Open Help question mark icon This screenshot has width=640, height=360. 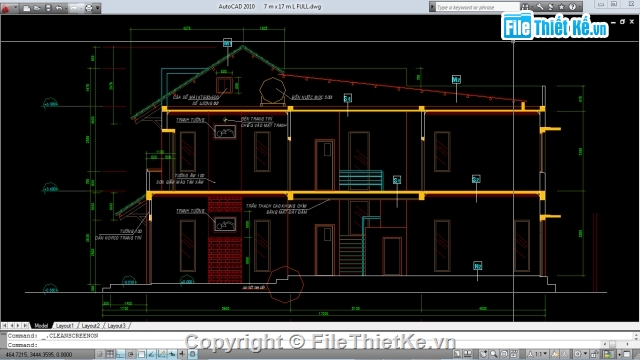click(572, 7)
